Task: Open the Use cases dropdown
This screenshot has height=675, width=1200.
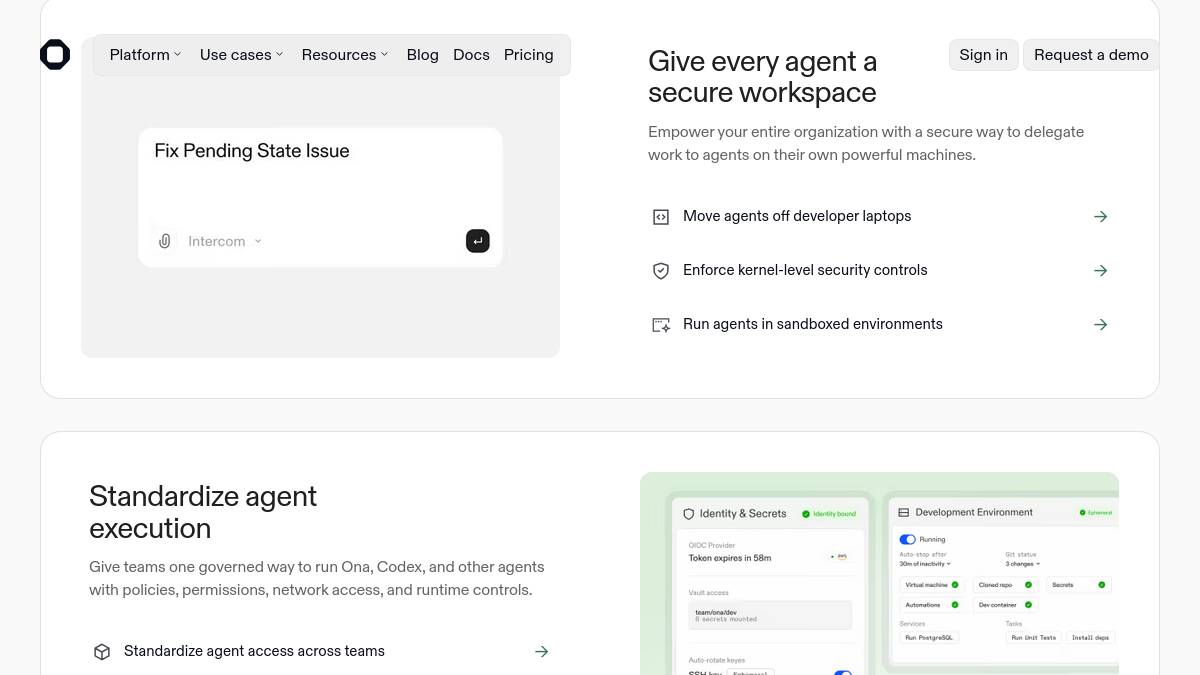Action: [x=241, y=55]
